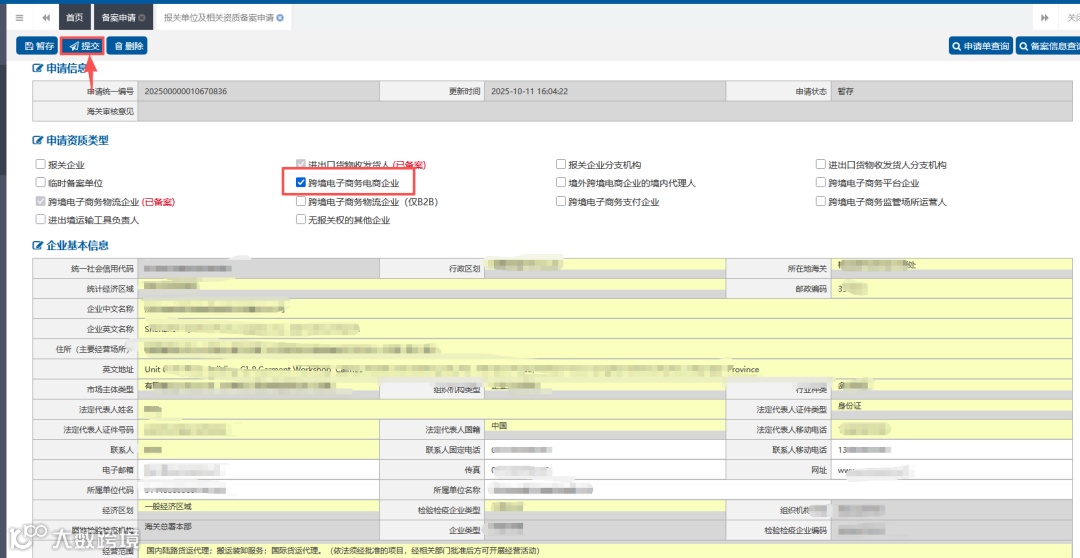The width and height of the screenshot is (1080, 558).
Task: Click the 联系人移动电话 input field
Action: coord(951,449)
